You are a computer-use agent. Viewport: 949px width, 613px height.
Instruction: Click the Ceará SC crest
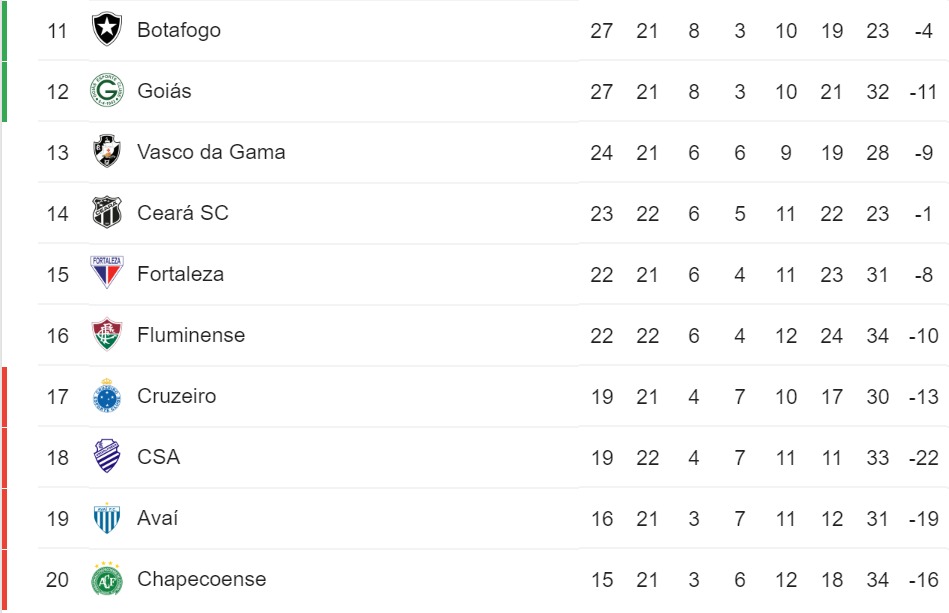pyautogui.click(x=107, y=212)
